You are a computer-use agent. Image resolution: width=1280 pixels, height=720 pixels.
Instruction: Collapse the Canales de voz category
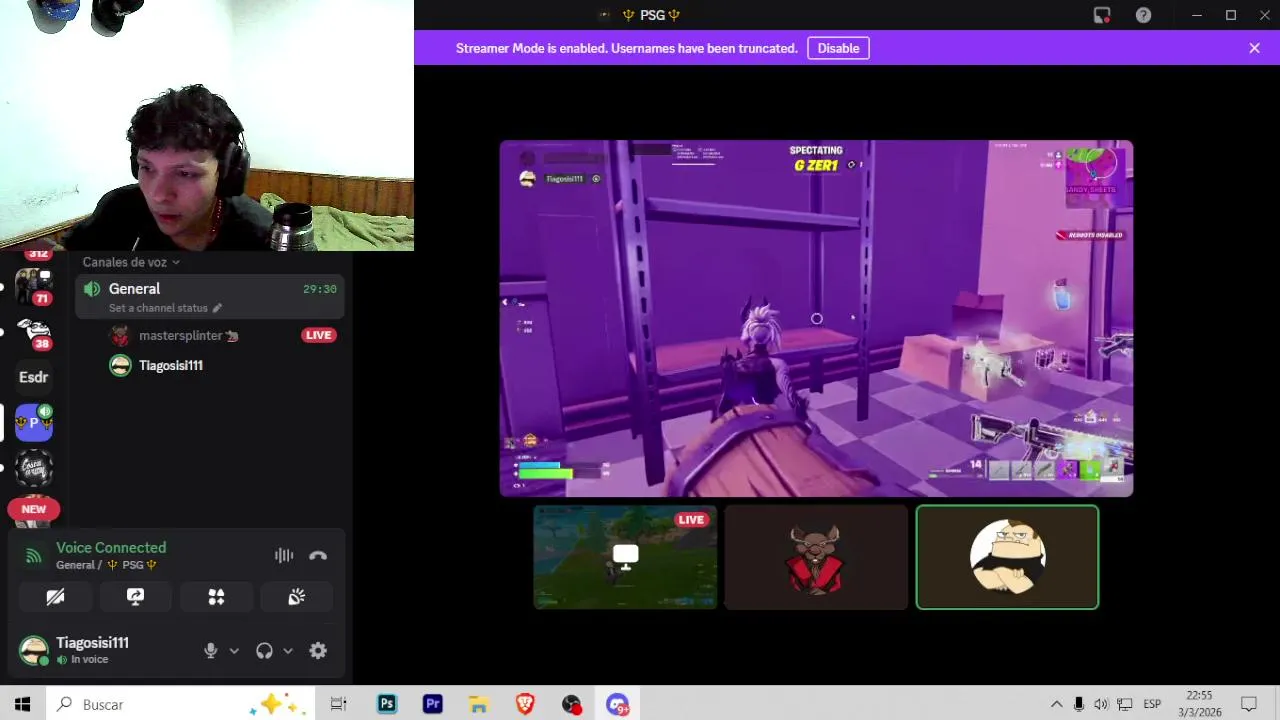131,262
